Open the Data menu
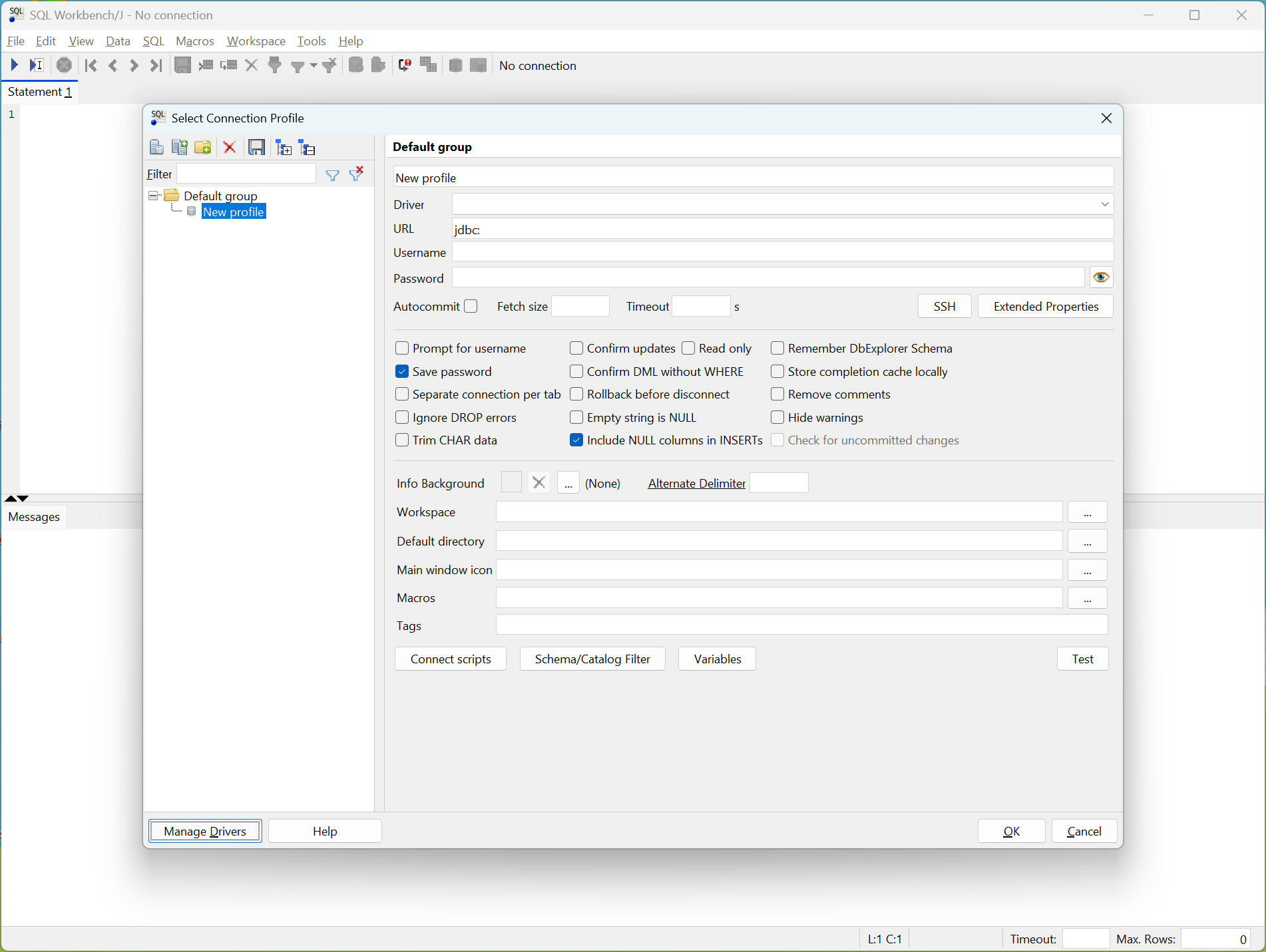 118,41
